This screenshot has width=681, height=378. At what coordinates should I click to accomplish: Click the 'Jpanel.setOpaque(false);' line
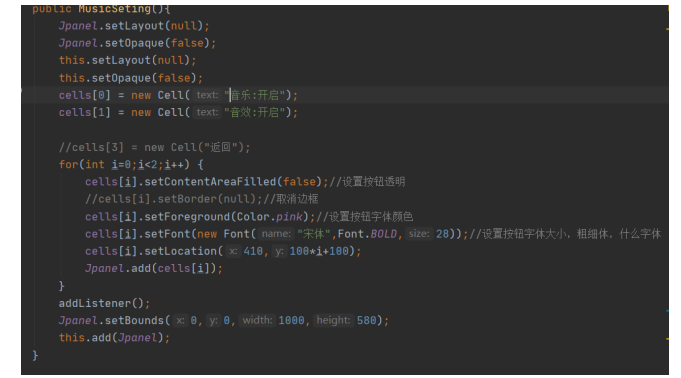[137, 43]
